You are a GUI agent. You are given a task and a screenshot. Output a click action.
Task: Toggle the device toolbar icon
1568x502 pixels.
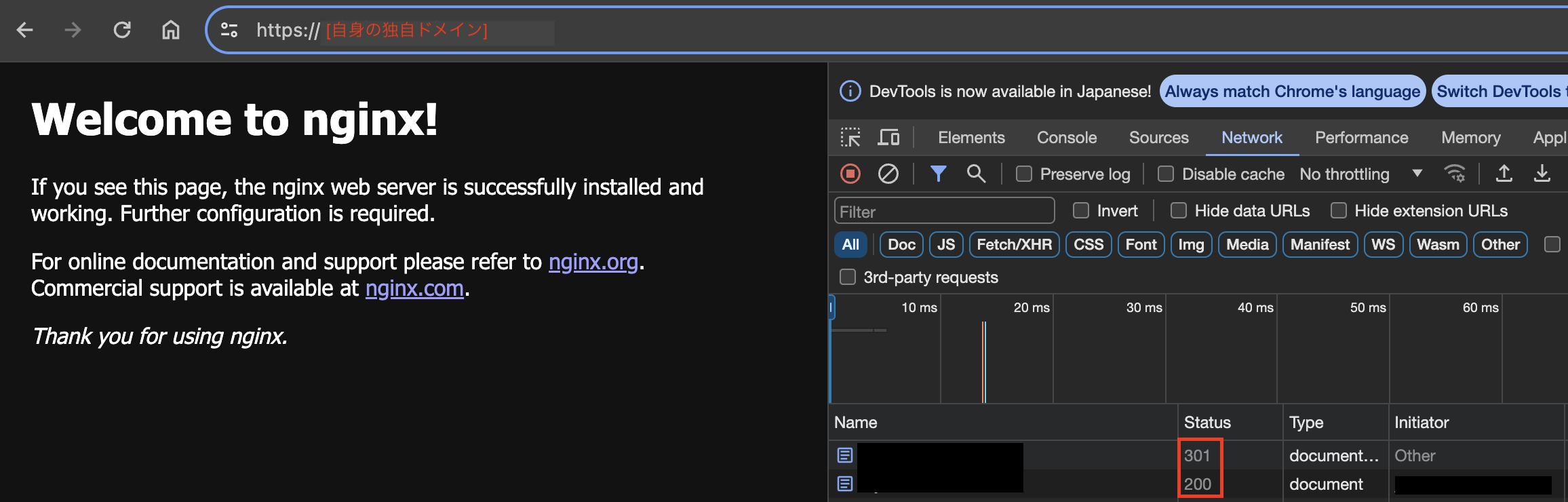tap(888, 138)
